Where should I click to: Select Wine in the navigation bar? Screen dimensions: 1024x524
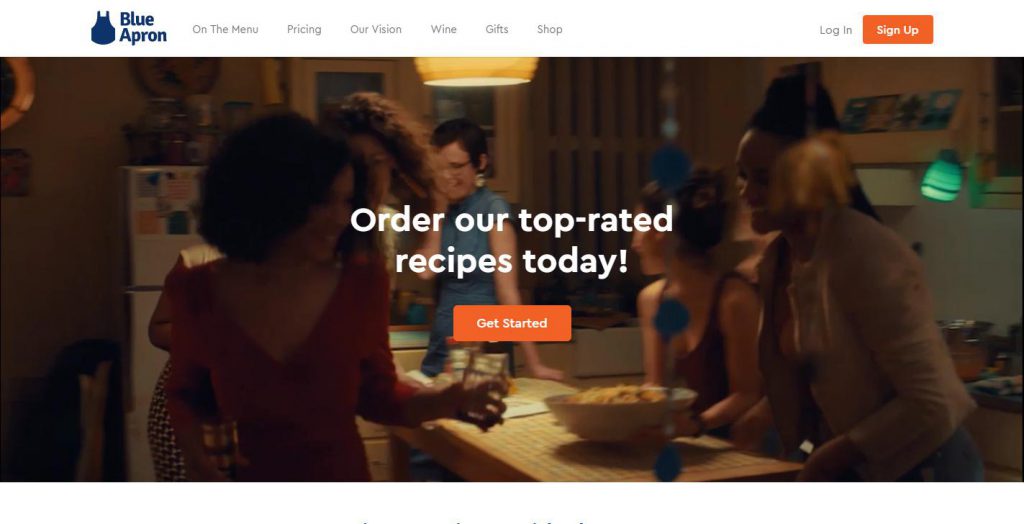point(443,29)
